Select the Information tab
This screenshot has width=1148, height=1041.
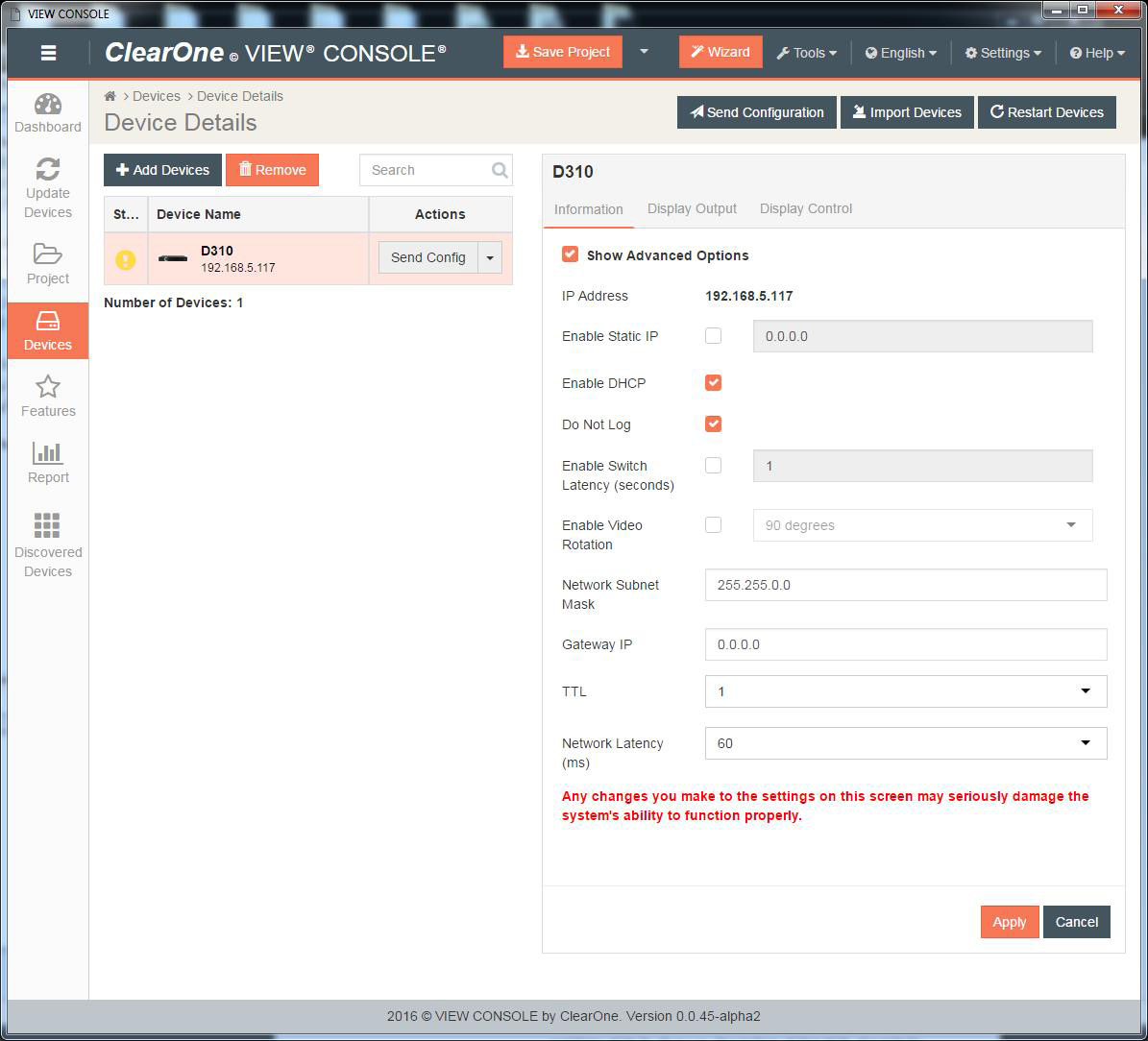coord(589,209)
